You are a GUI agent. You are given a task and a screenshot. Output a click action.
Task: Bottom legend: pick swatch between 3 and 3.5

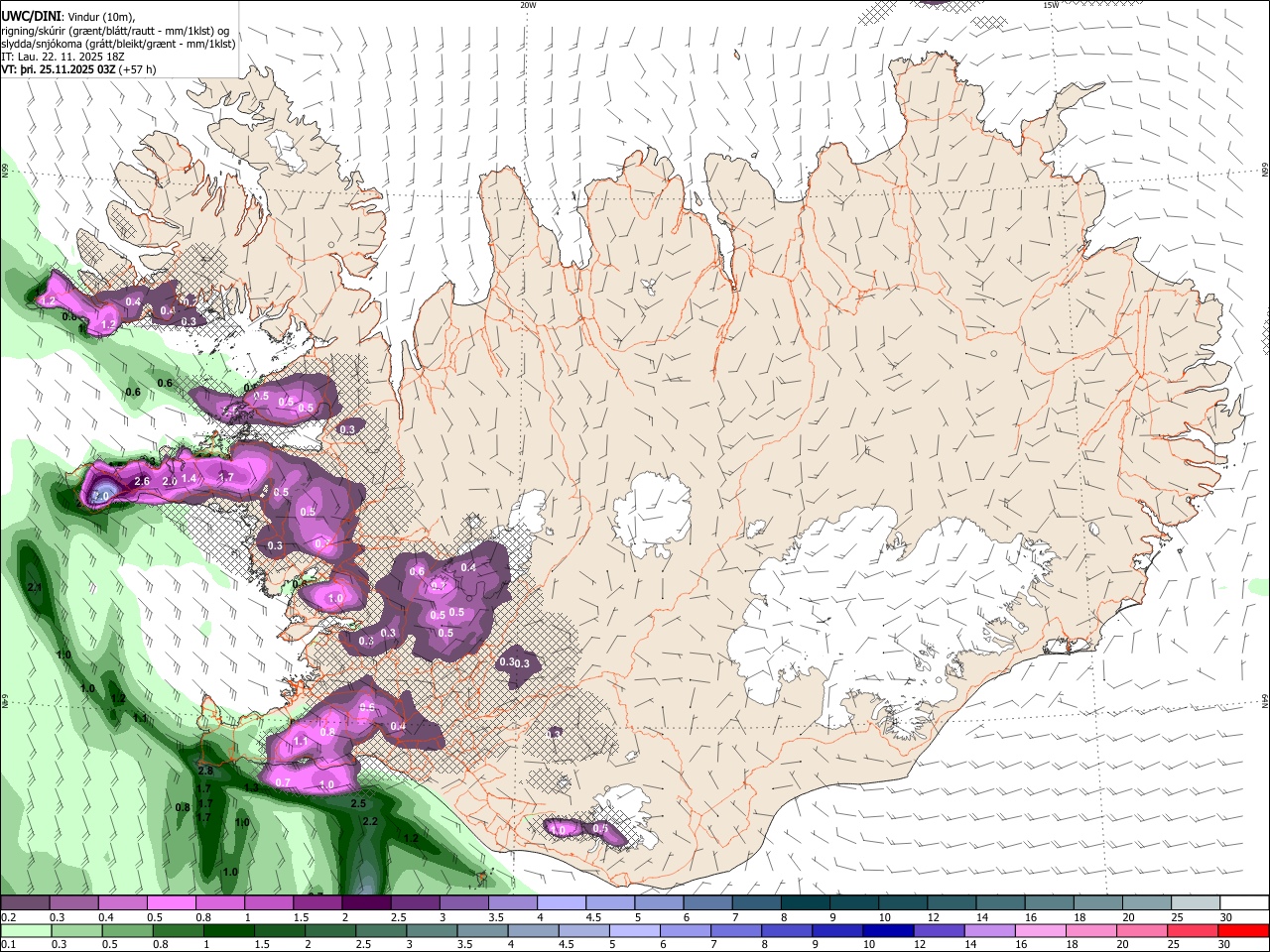pyautogui.click(x=434, y=930)
